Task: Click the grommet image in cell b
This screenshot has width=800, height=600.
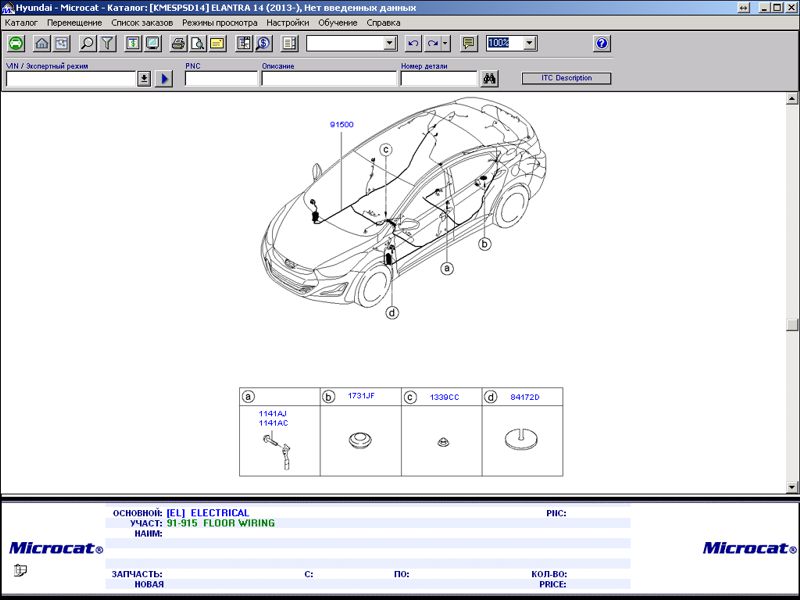Action: (360, 440)
